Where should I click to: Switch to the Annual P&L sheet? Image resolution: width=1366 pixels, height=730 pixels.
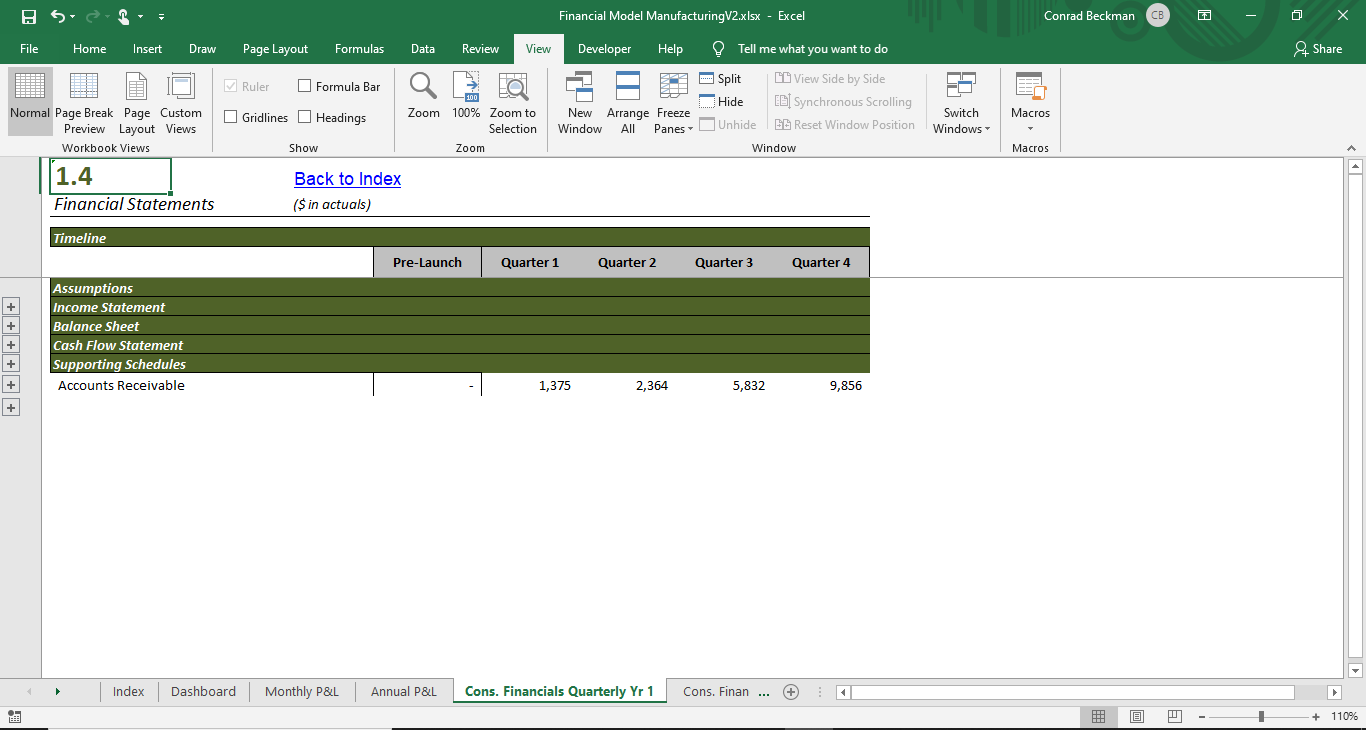tap(404, 691)
